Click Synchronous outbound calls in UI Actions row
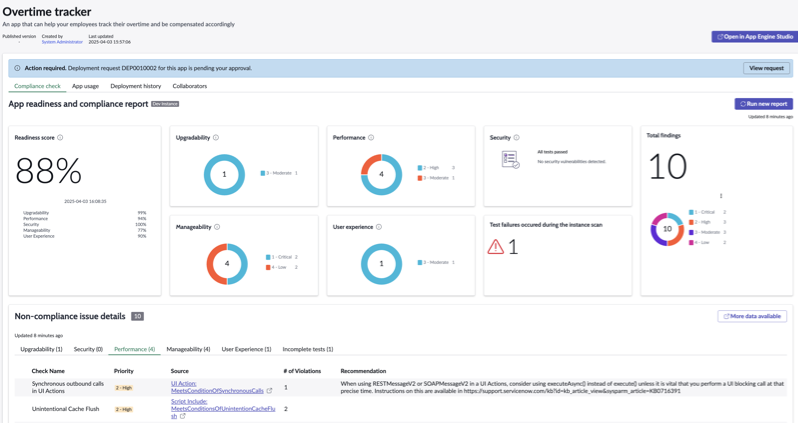This screenshot has height=423, width=798. pos(401,387)
